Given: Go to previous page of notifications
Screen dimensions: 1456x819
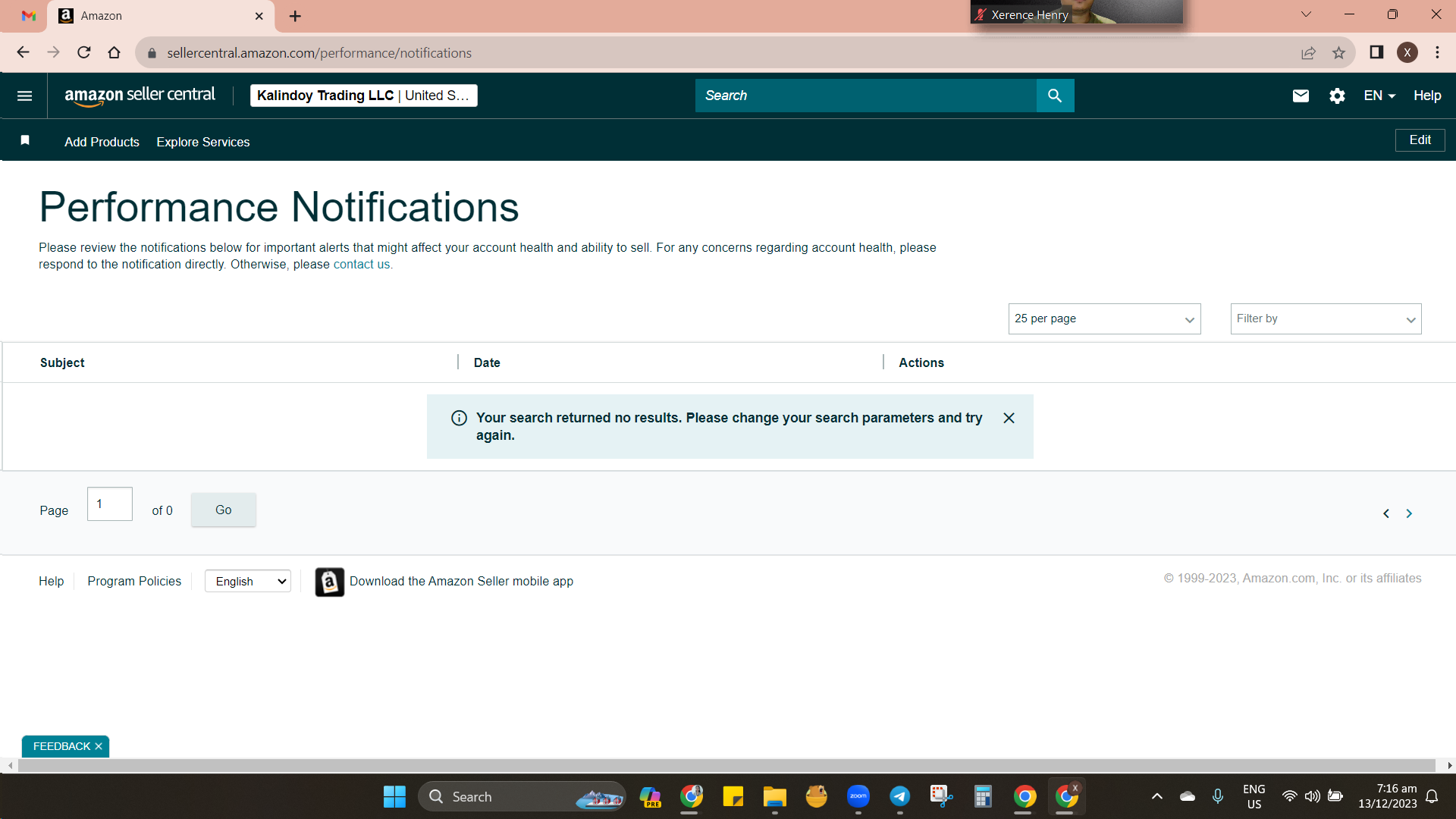Looking at the screenshot, I should 1386,513.
